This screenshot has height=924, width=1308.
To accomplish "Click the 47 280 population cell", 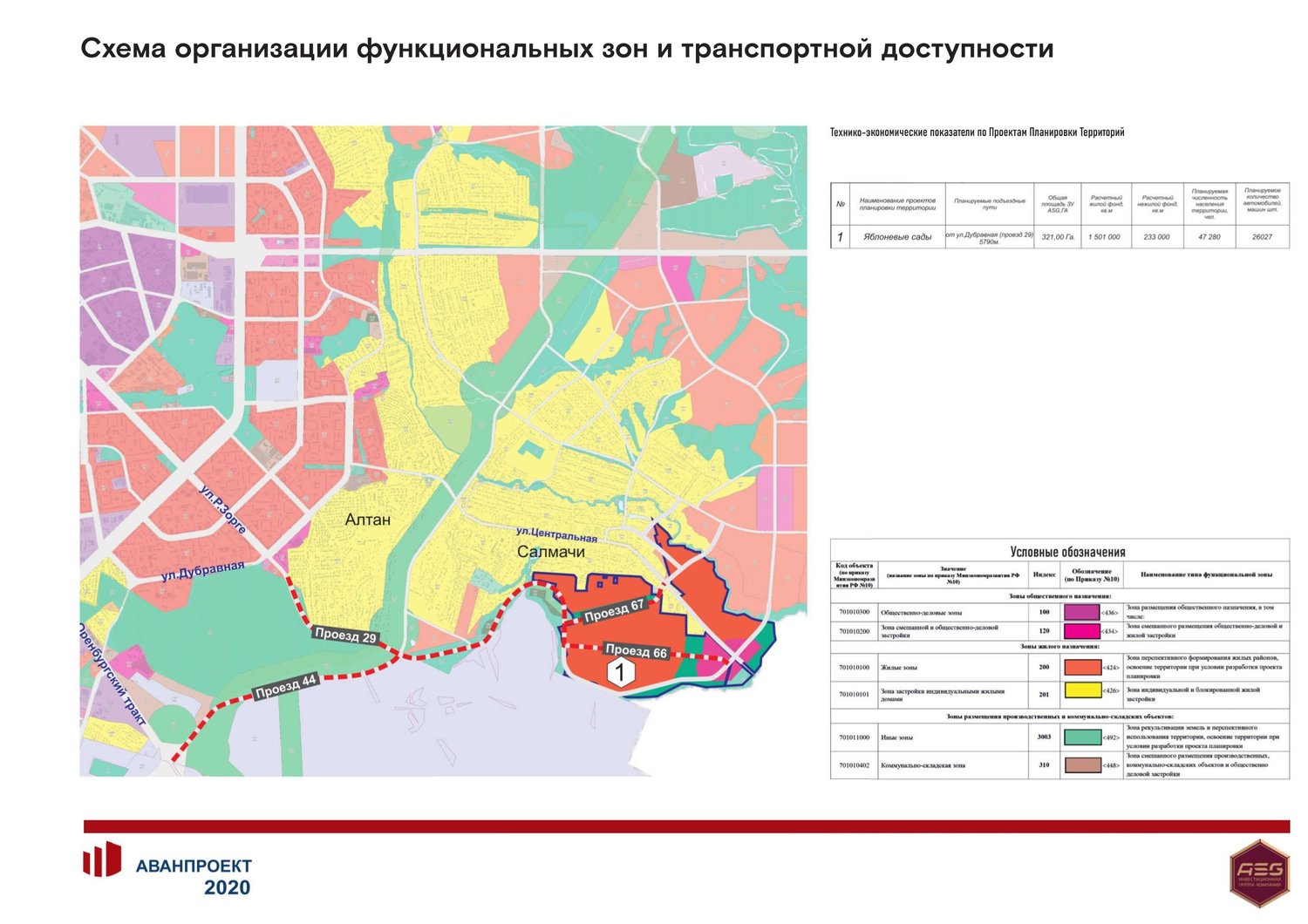I will click(x=1209, y=236).
